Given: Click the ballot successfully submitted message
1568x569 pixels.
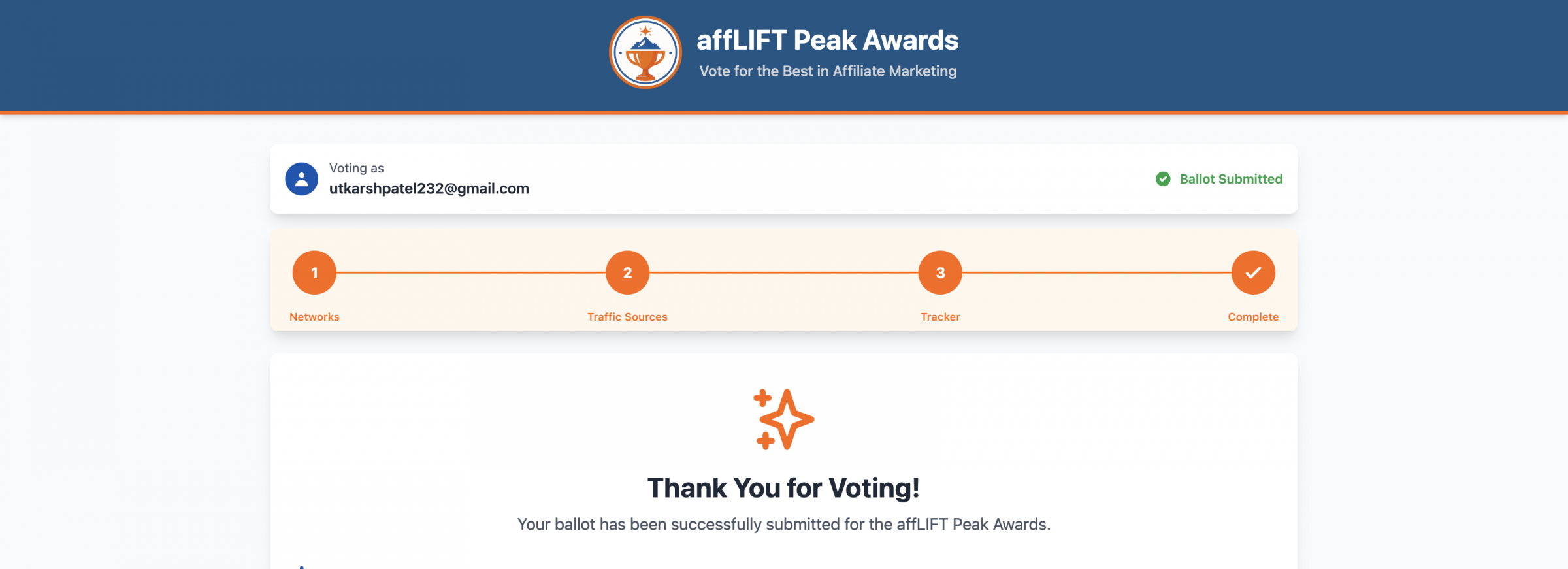Looking at the screenshot, I should 783,525.
